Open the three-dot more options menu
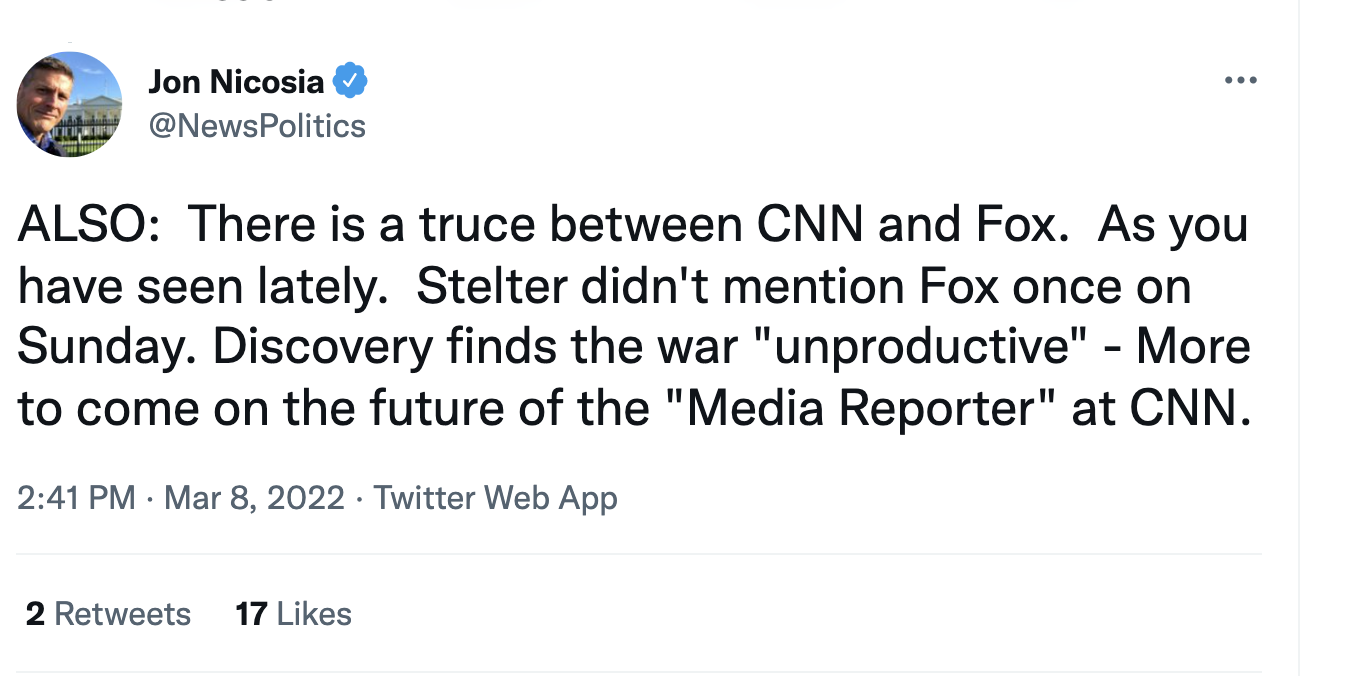This screenshot has width=1346, height=676. point(1240,81)
